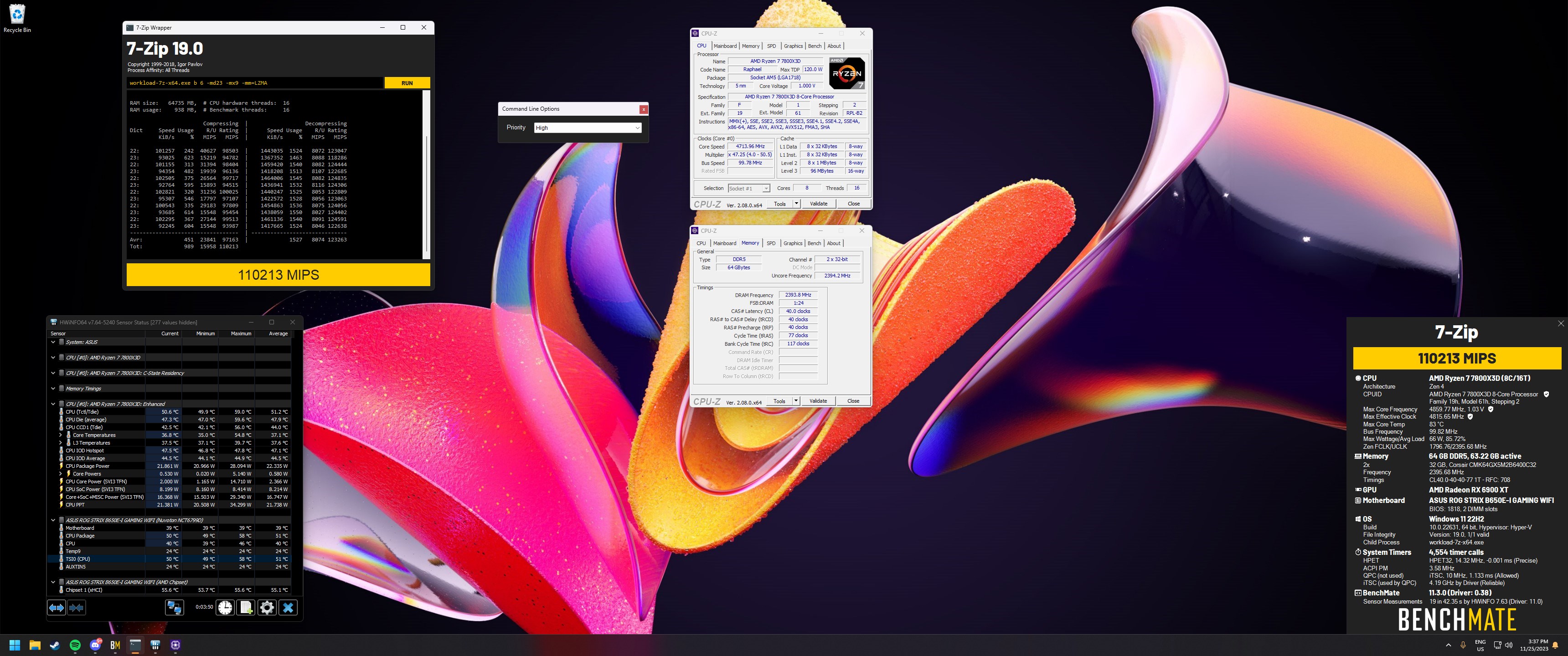
Task: Click microphone icon in system tray
Action: click(x=1463, y=645)
